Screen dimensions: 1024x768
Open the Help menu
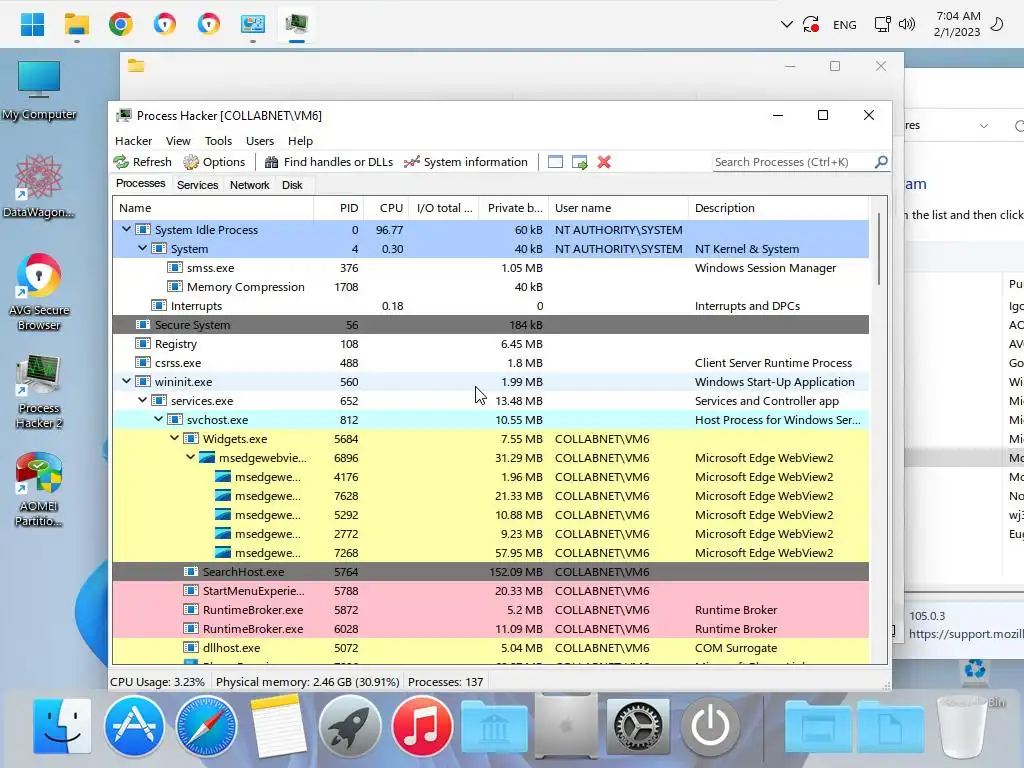coord(300,141)
